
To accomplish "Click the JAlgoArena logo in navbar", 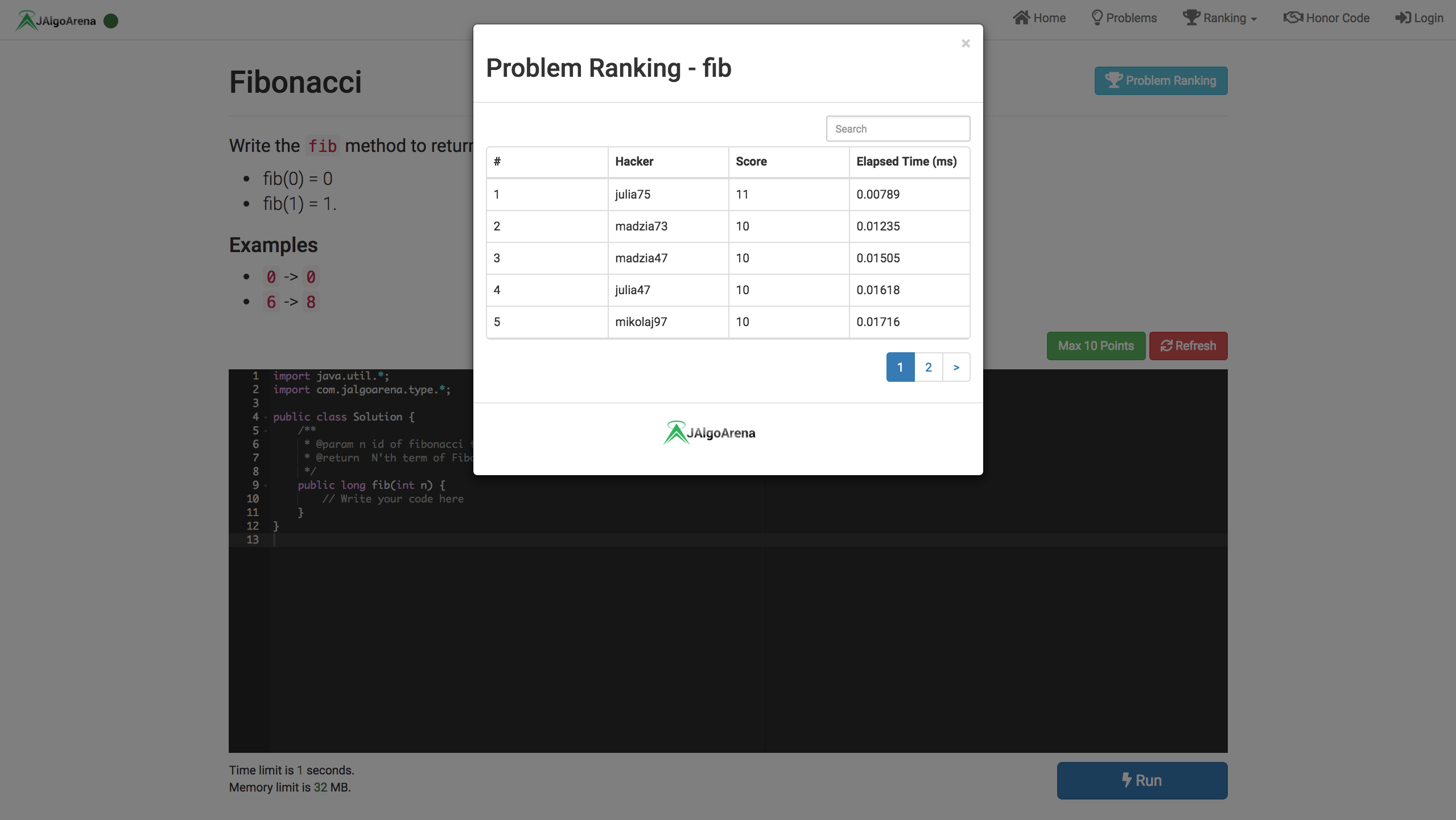I will click(x=56, y=20).
